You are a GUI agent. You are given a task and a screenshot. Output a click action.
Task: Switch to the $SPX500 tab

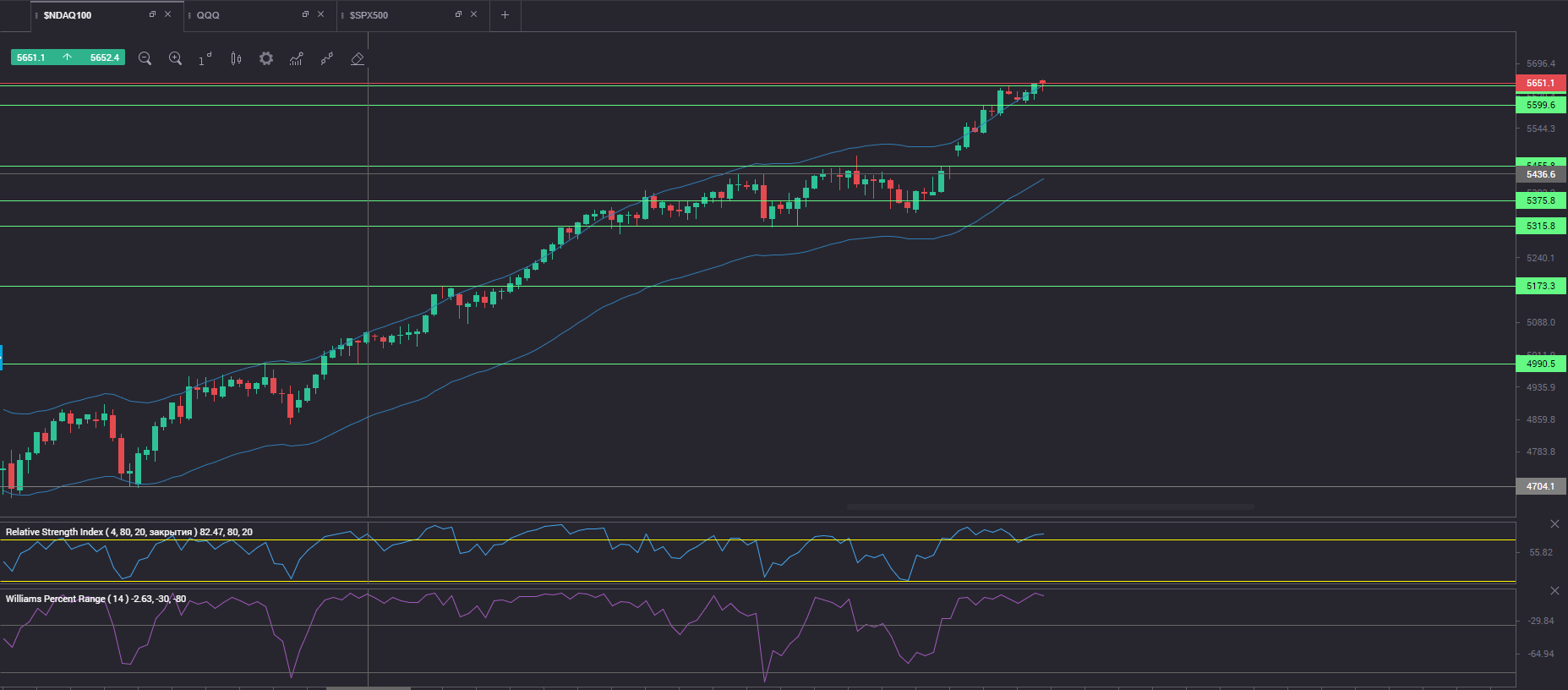click(369, 15)
